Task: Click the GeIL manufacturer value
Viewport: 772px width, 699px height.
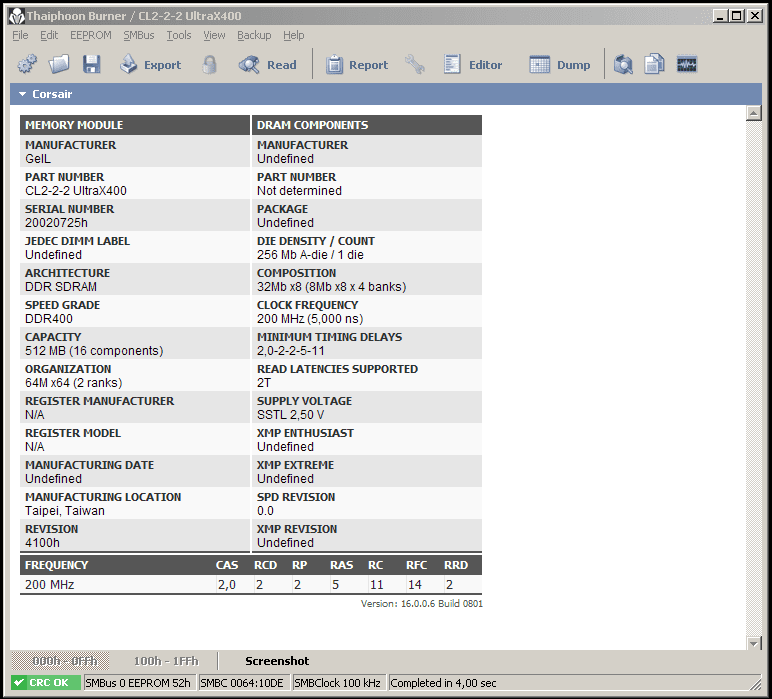Action: coord(38,159)
